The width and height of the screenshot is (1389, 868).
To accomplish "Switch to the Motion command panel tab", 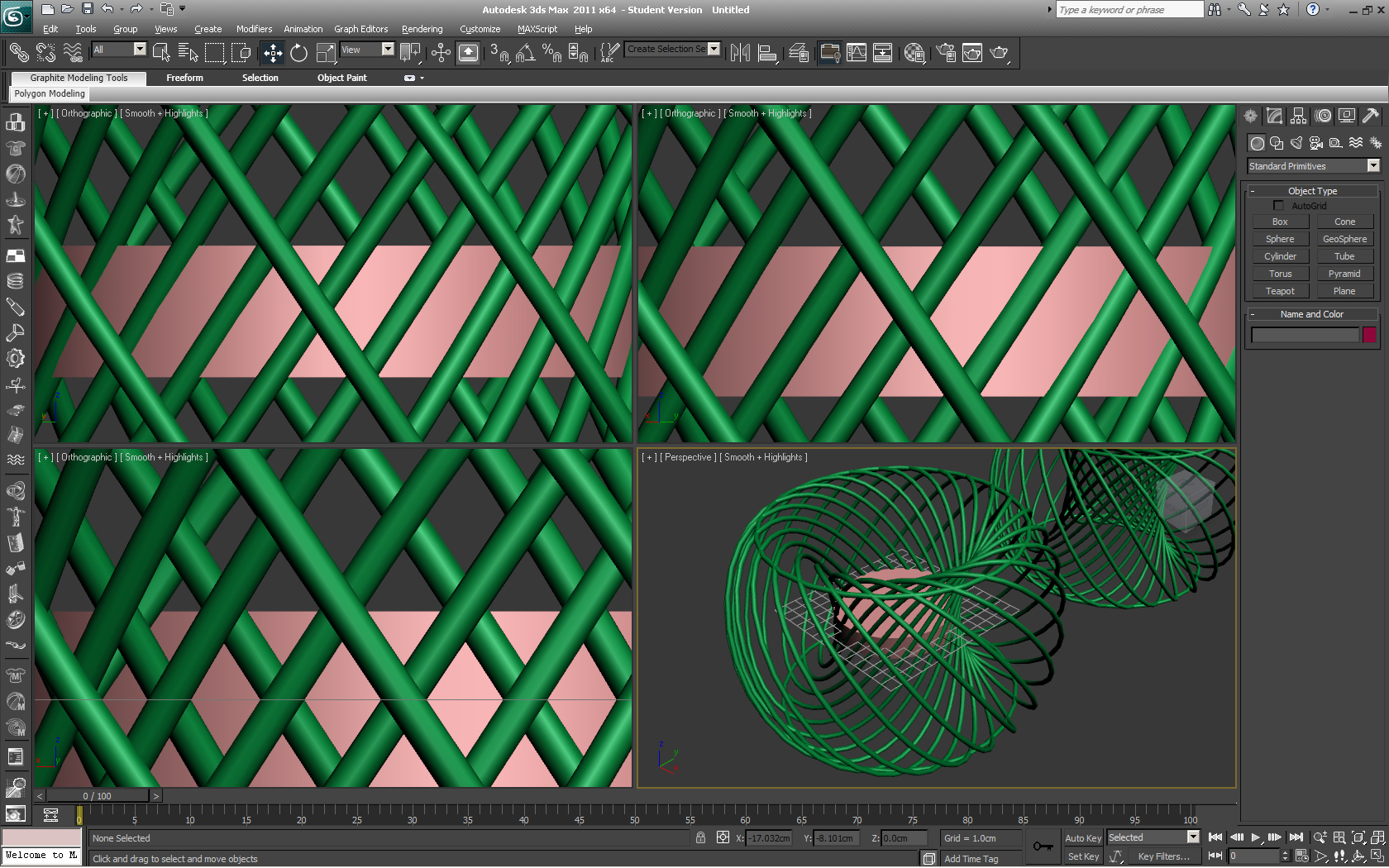I will [x=1323, y=116].
